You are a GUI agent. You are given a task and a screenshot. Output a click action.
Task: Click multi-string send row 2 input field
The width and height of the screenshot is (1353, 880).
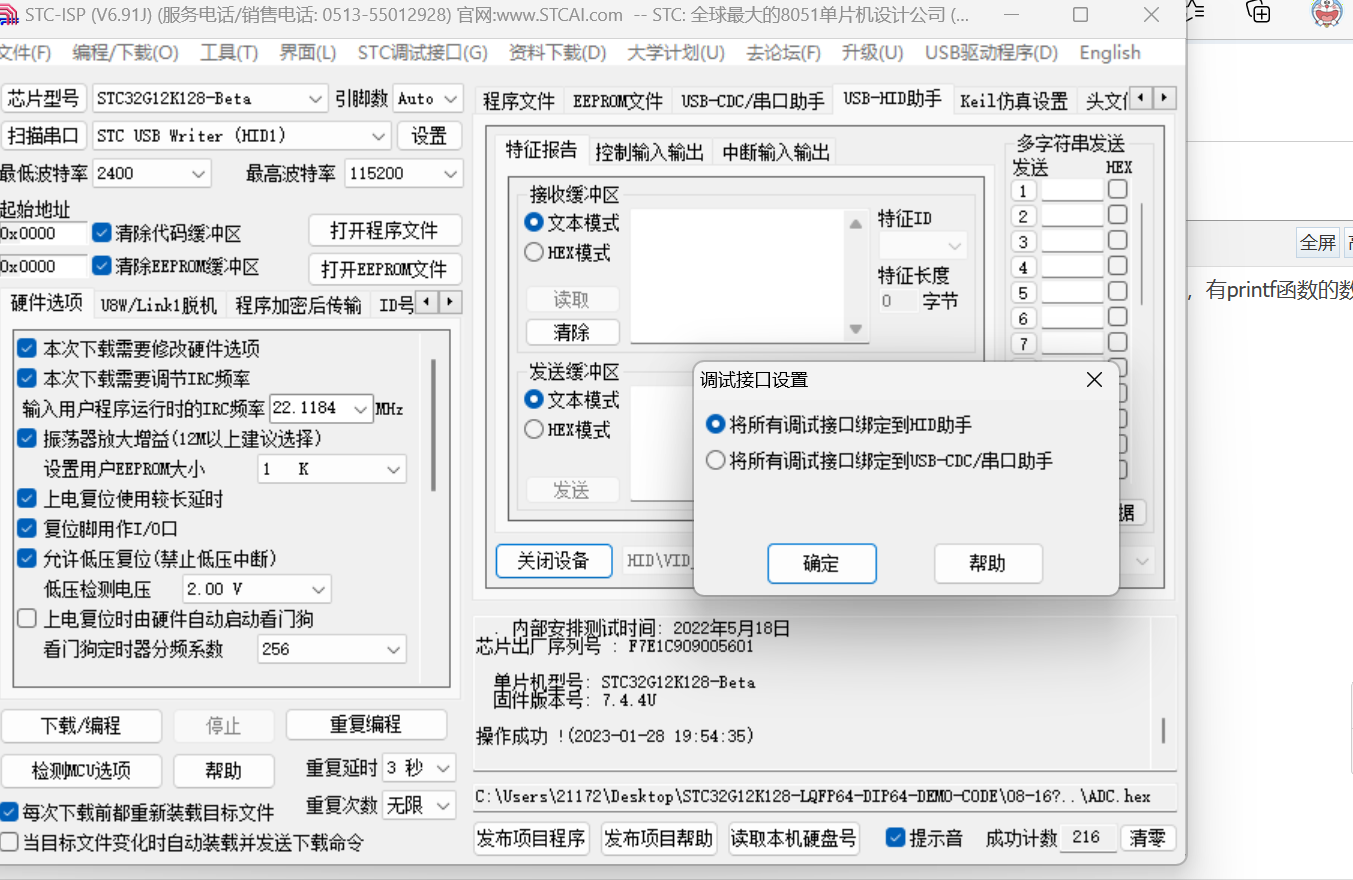(1071, 216)
